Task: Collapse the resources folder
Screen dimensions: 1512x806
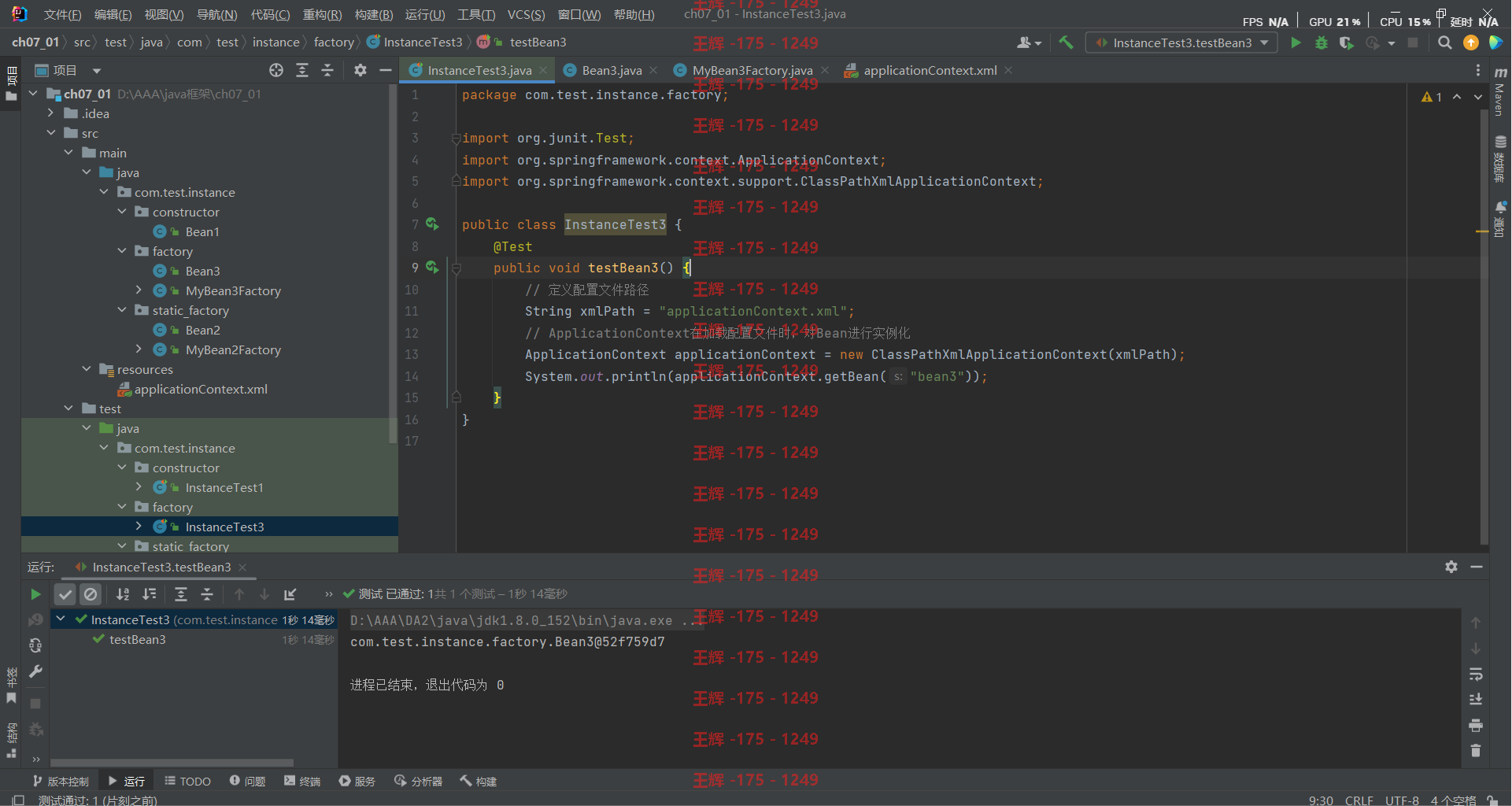Action: point(87,369)
